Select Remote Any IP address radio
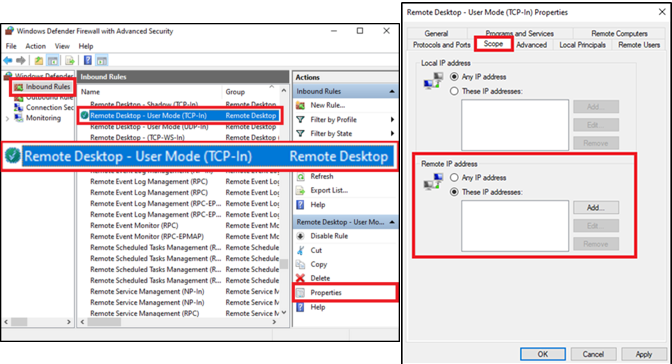Viewport: 672px width, 364px height. (x=454, y=177)
